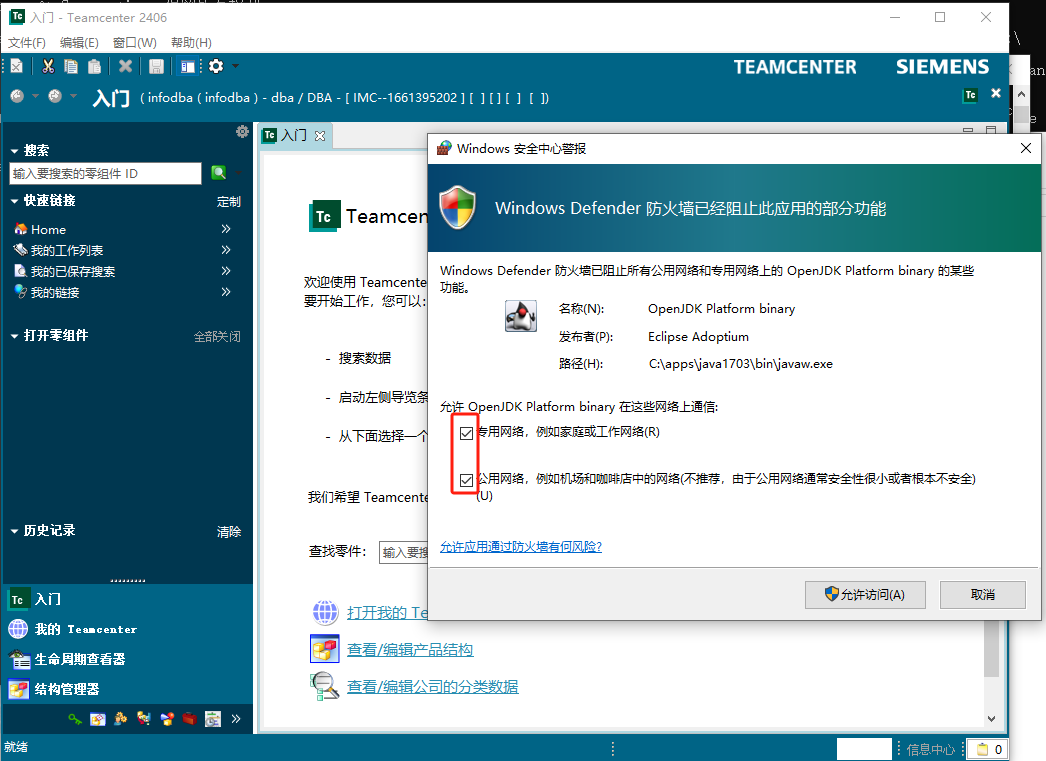Viewport: 1046px width, 761px height.
Task: Click the Copy icon in Teamcenter toolbar
Action: pos(71,66)
